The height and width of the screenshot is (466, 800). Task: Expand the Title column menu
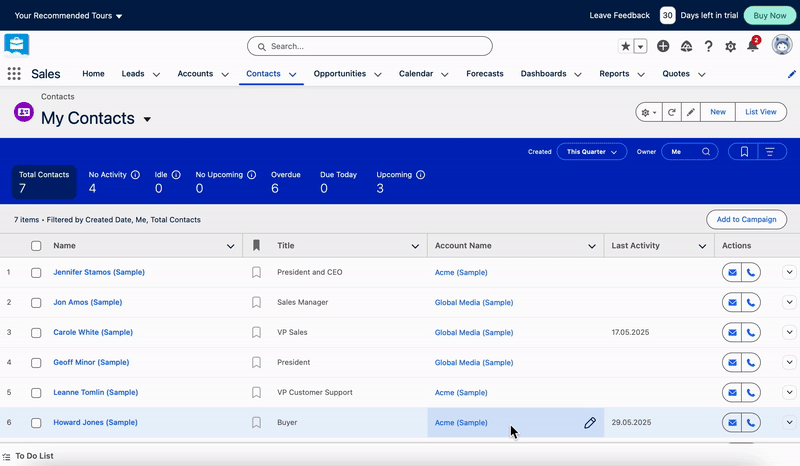(415, 247)
